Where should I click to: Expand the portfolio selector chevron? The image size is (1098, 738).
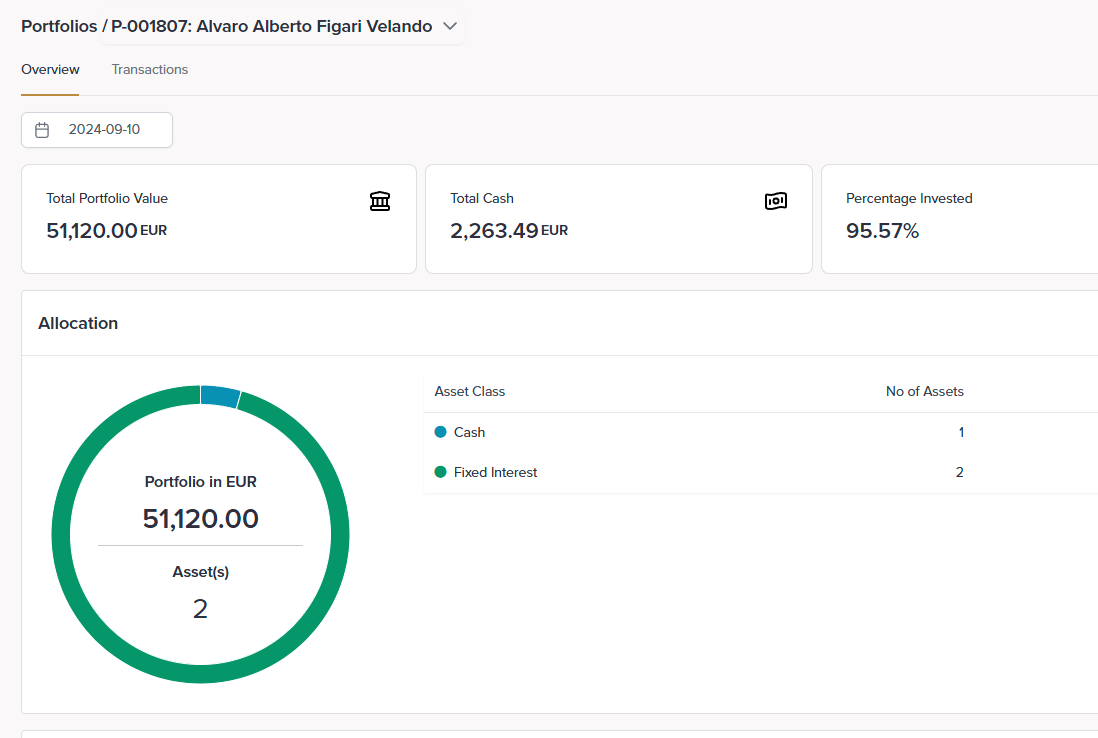pos(449,26)
